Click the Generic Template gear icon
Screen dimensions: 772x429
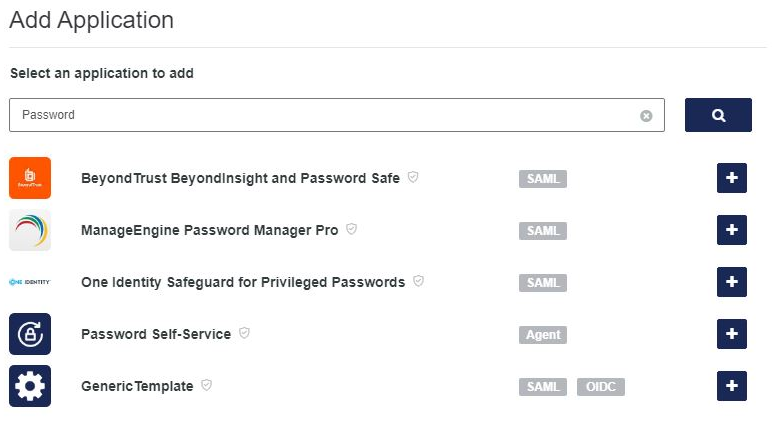point(30,386)
